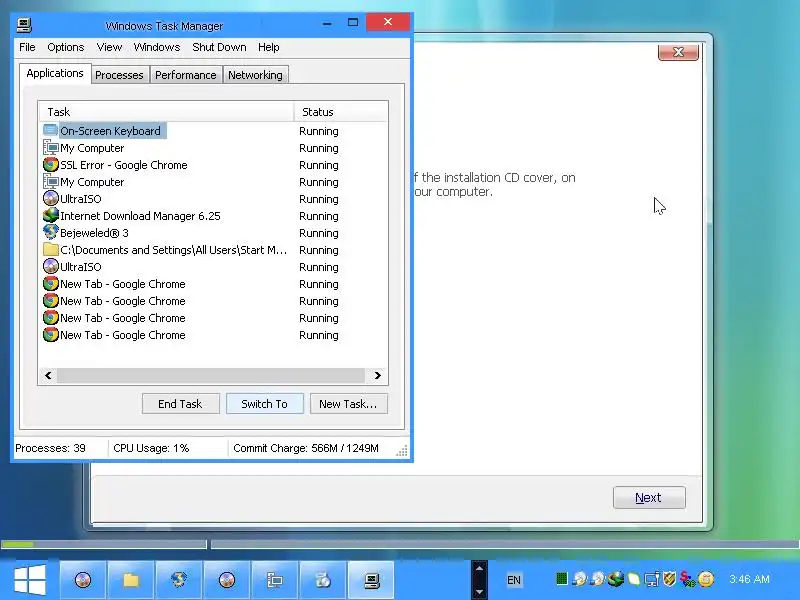Screen dimensions: 800x600
Task: Click the task list horizontal scrollbar track
Action: (x=211, y=376)
